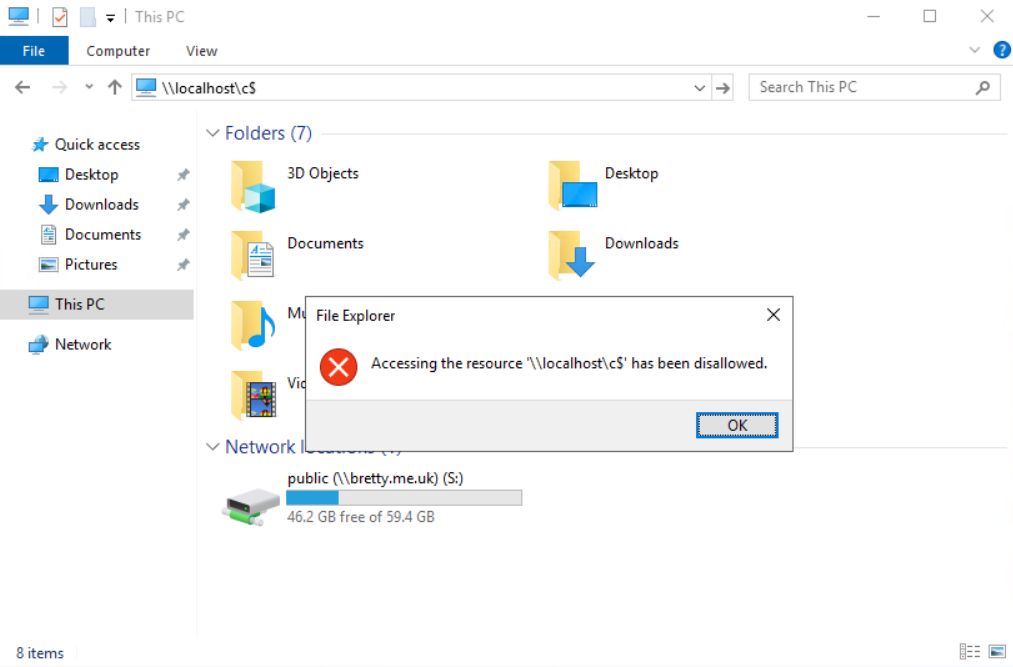Collapse the Folders (7) group
Image resolution: width=1013 pixels, height=667 pixels.
coord(212,133)
